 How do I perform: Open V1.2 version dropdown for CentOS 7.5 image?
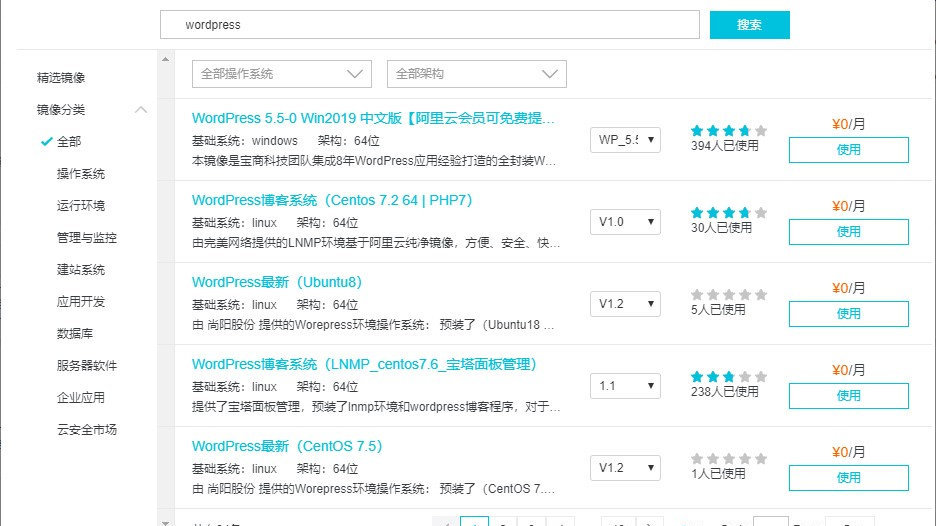(625, 467)
